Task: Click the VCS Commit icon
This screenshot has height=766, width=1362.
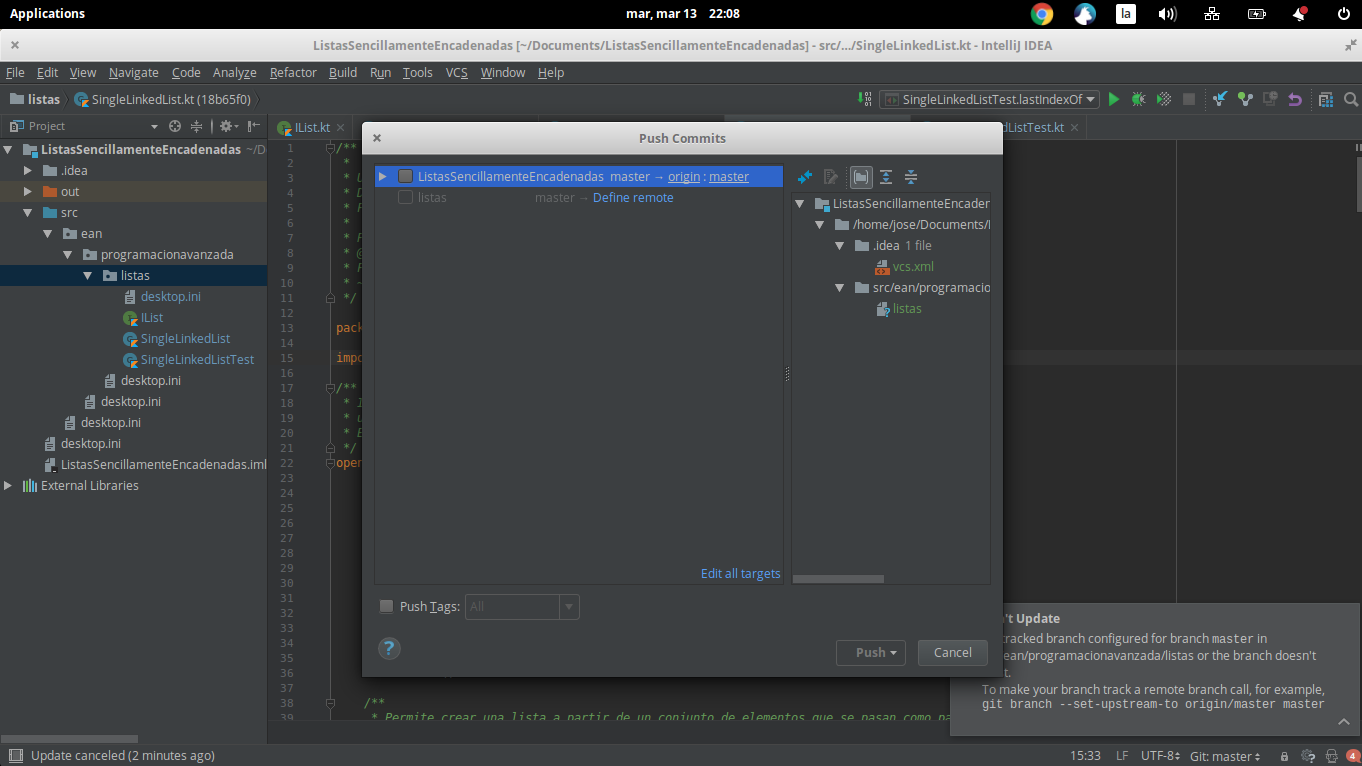Action: tap(1245, 99)
